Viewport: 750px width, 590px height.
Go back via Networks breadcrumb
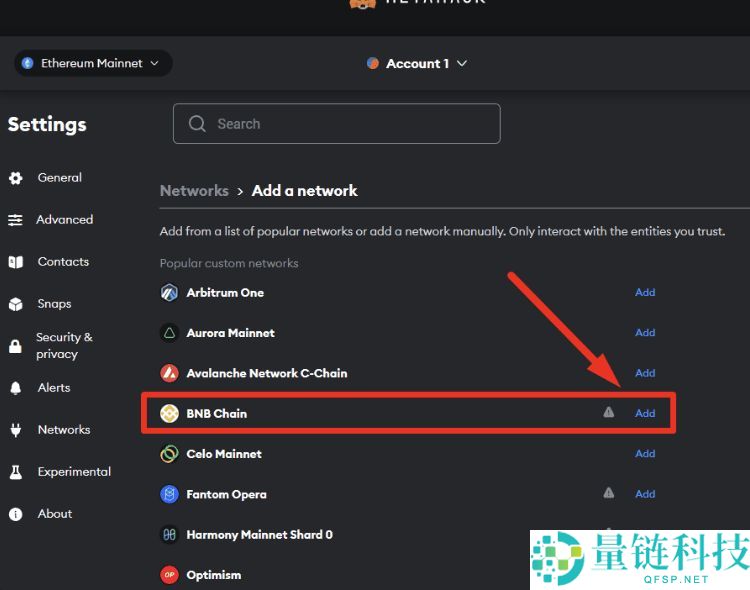[194, 190]
